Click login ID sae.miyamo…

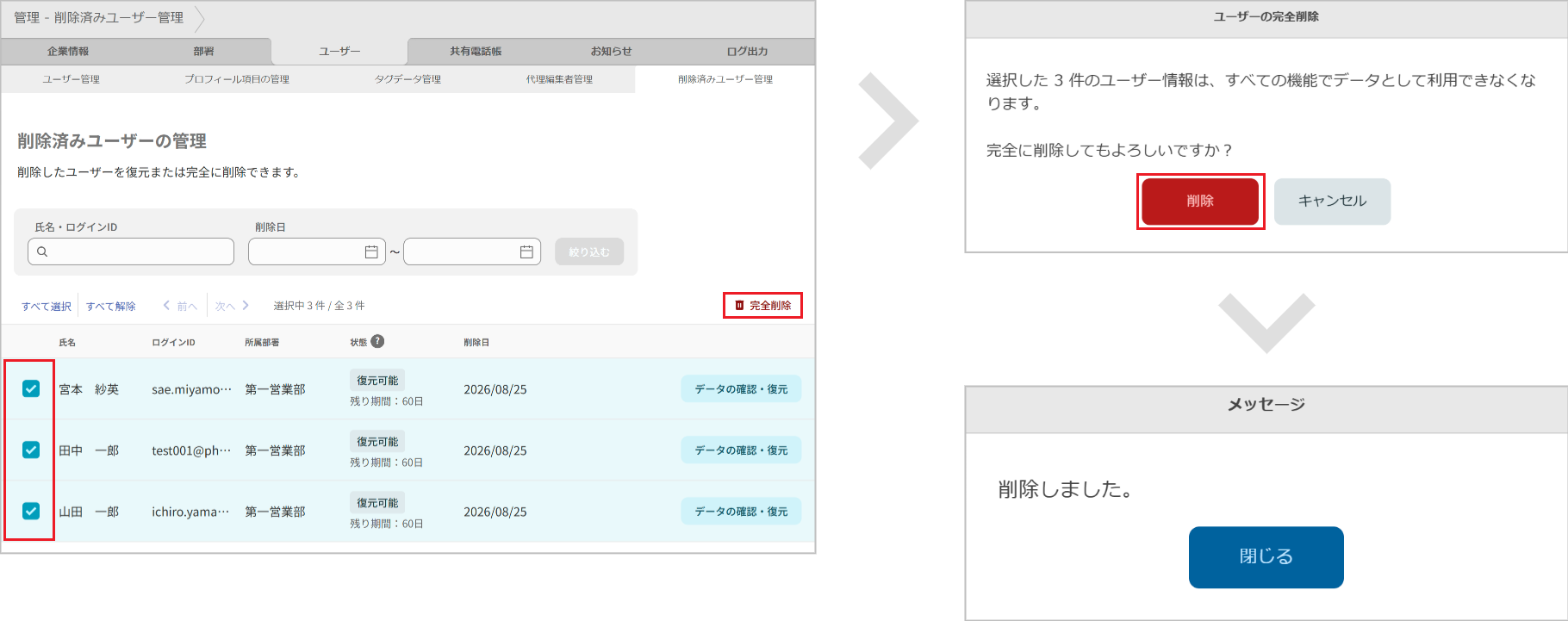click(191, 389)
